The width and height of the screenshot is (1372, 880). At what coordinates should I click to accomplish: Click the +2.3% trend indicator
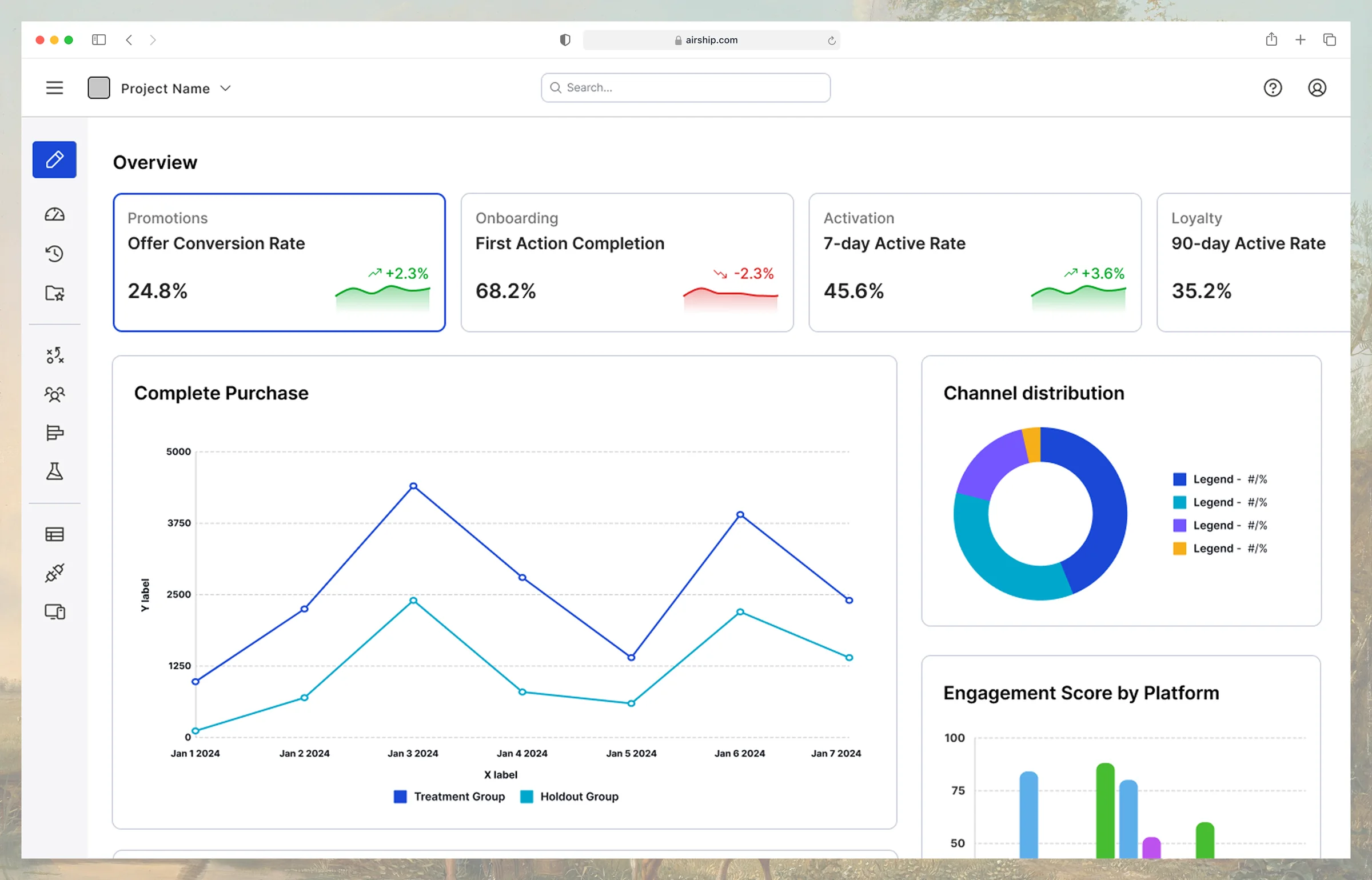[x=398, y=273]
